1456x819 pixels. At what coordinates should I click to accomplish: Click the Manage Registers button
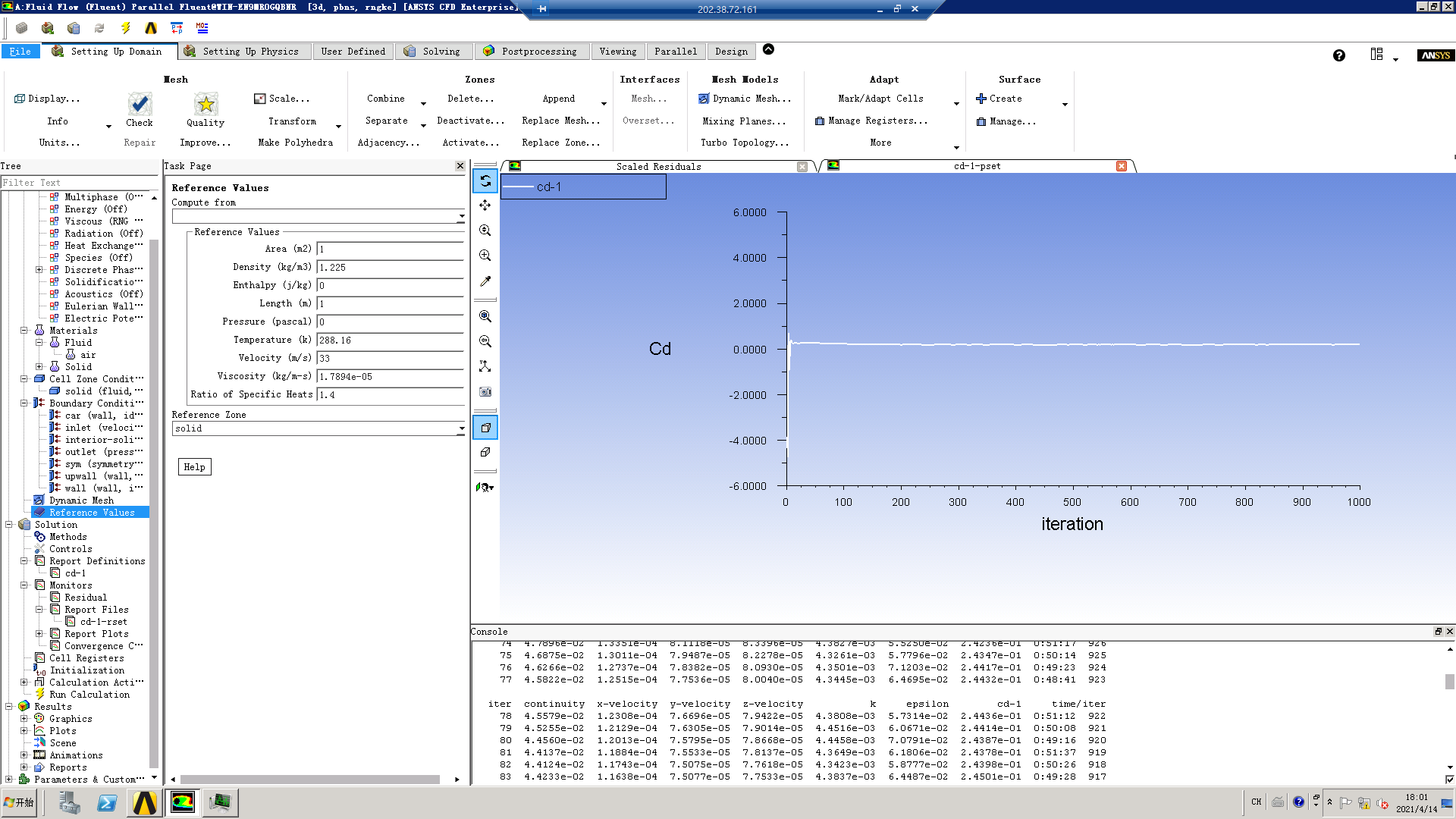[871, 121]
